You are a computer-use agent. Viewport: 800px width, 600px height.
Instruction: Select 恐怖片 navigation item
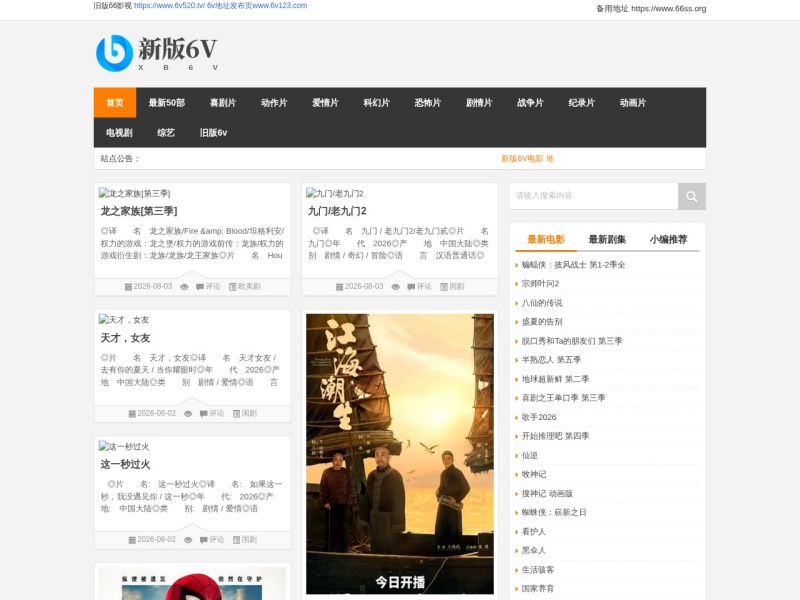pyautogui.click(x=428, y=103)
